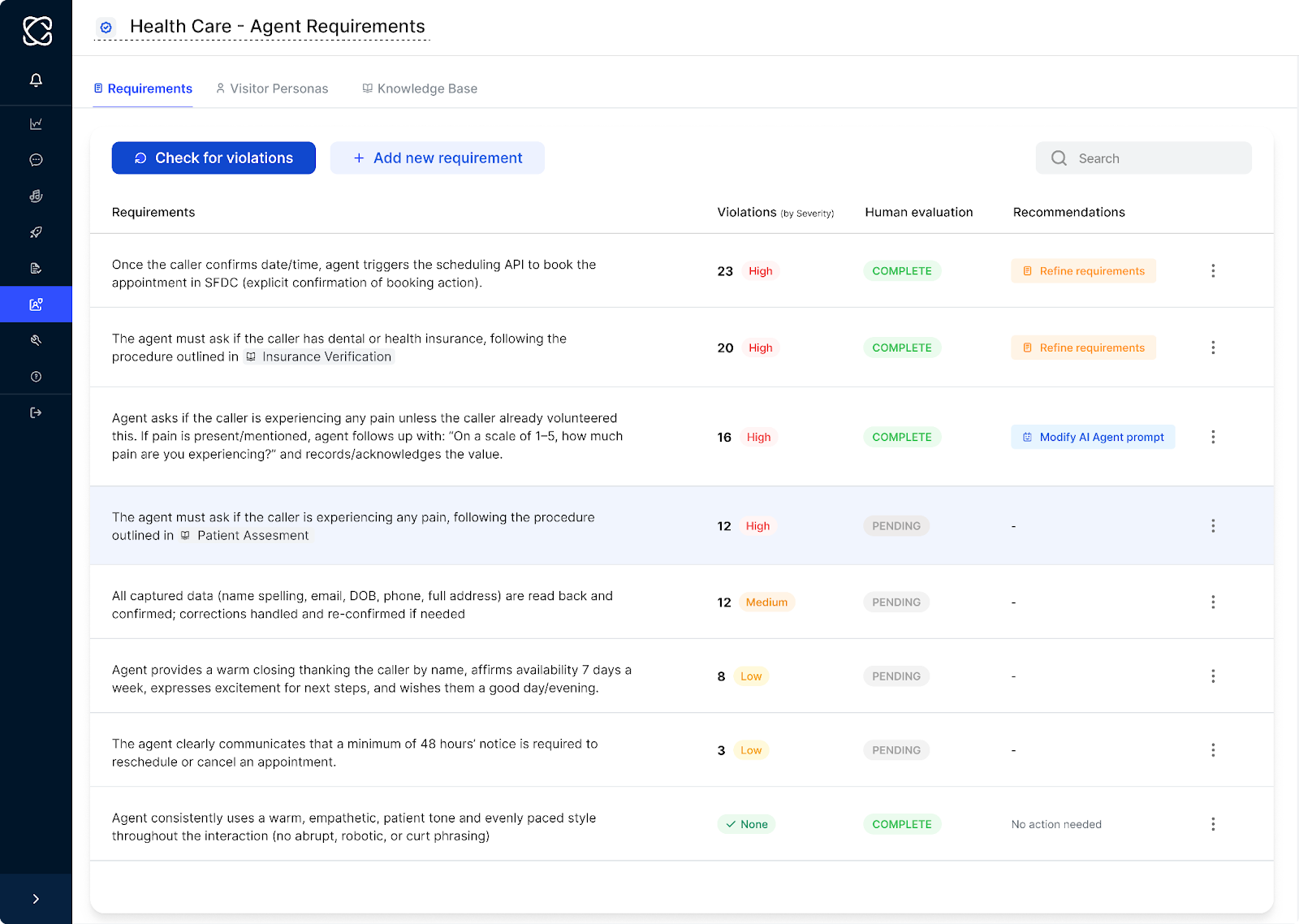Open the chat bubble icon in sidebar

coord(36,160)
